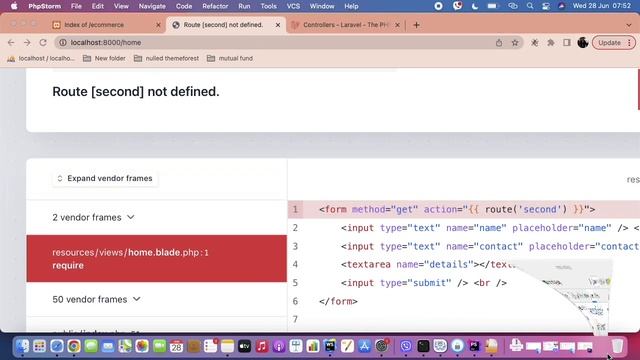Click the bug-shaped extension icon
640x360 pixels.
tap(534, 42)
